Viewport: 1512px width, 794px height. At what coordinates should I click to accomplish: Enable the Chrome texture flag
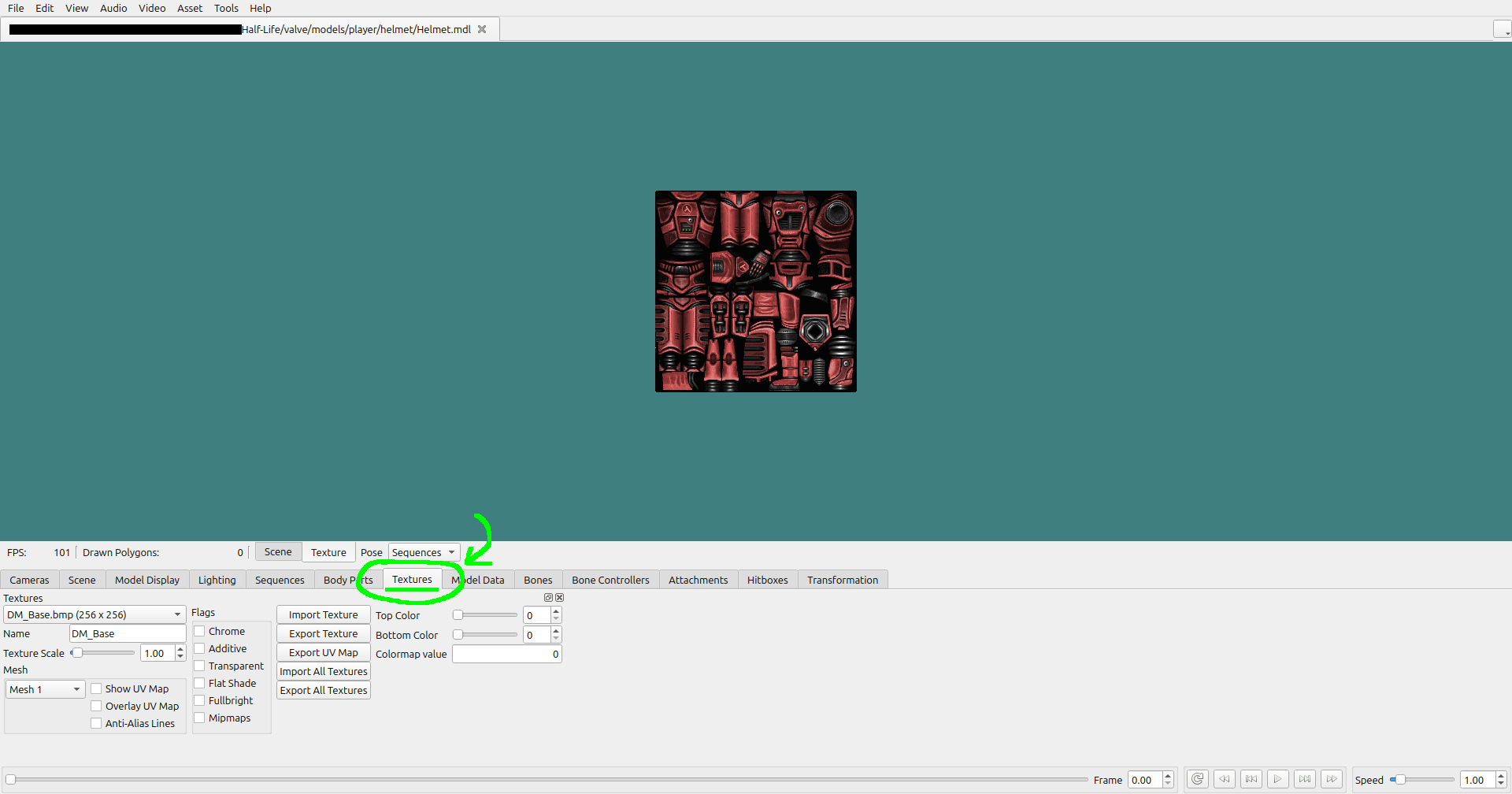point(200,631)
